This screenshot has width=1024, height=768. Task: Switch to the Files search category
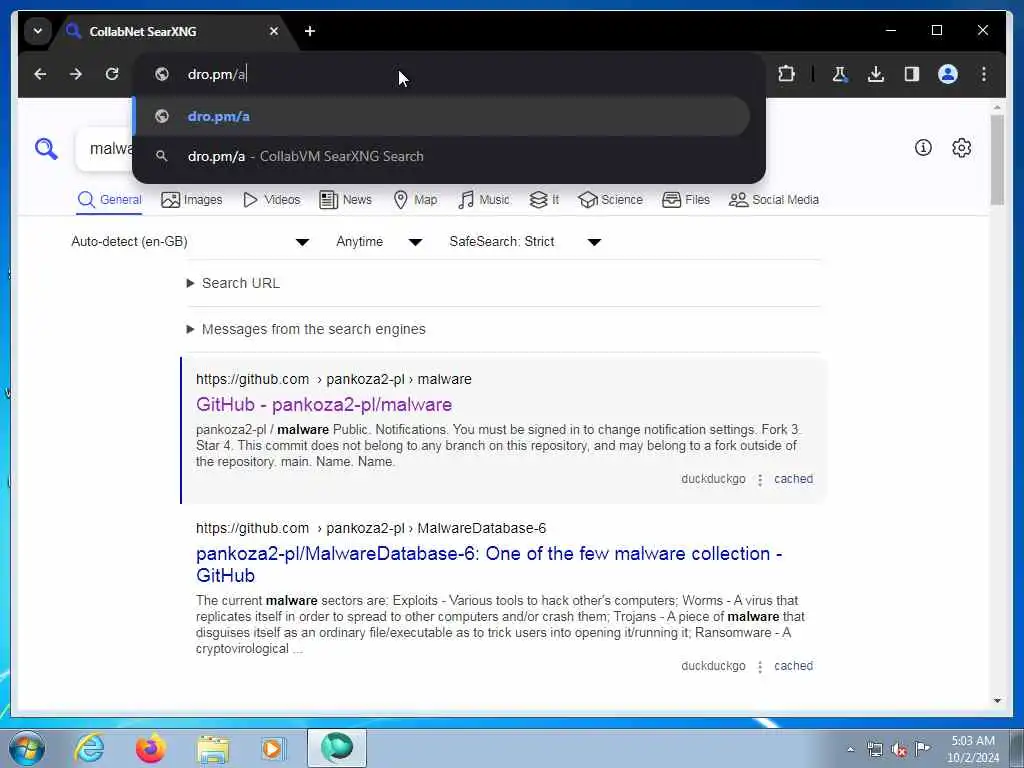pos(686,200)
